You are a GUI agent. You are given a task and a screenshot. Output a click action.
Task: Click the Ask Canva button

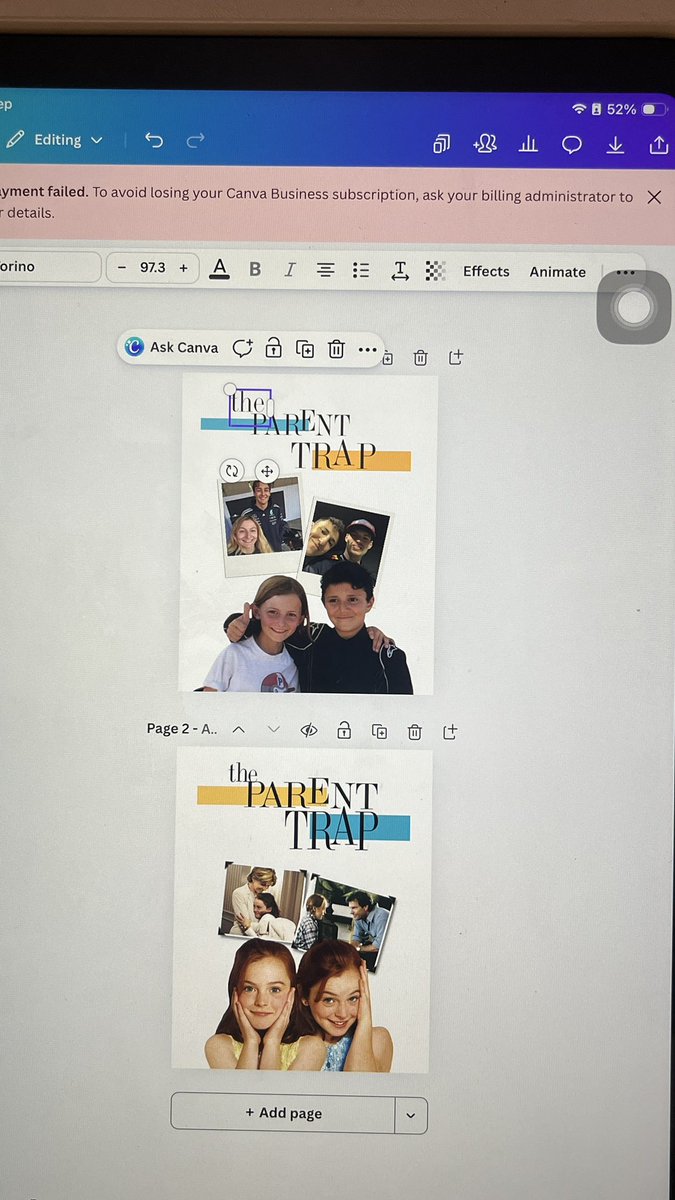coord(171,347)
